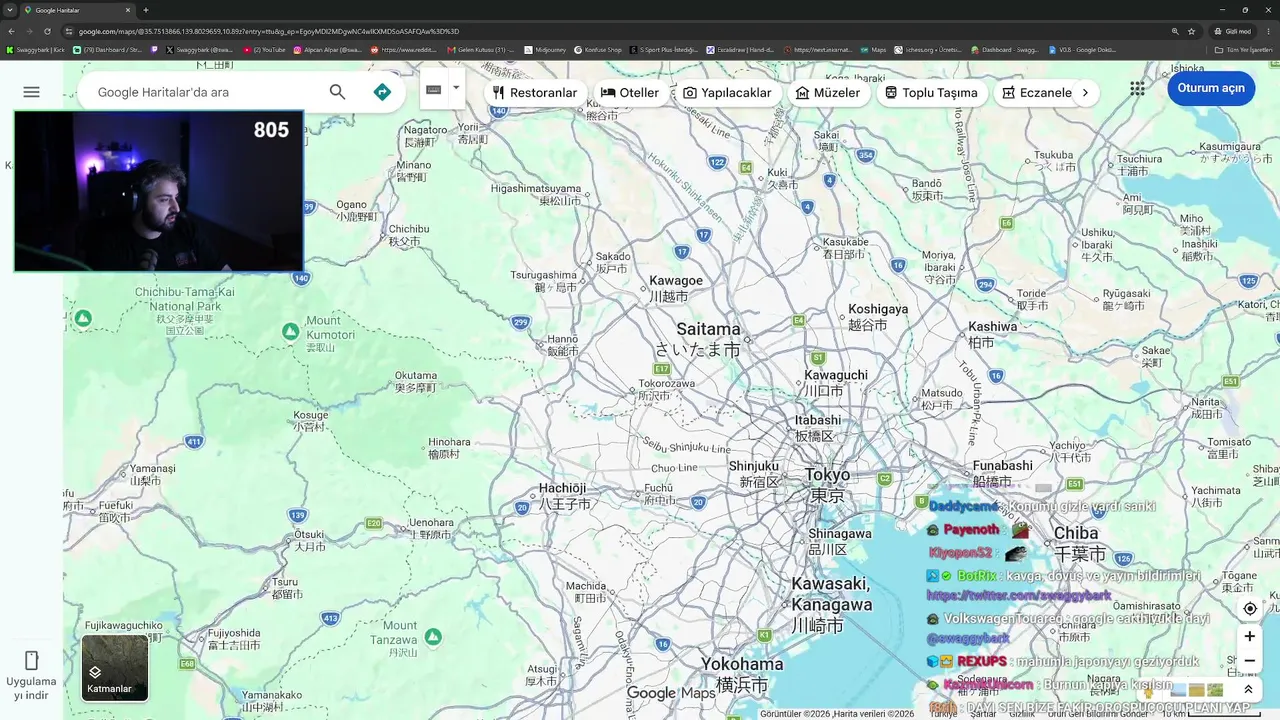
Task: Click the Gizli mod incognito indicator
Action: point(1234,31)
